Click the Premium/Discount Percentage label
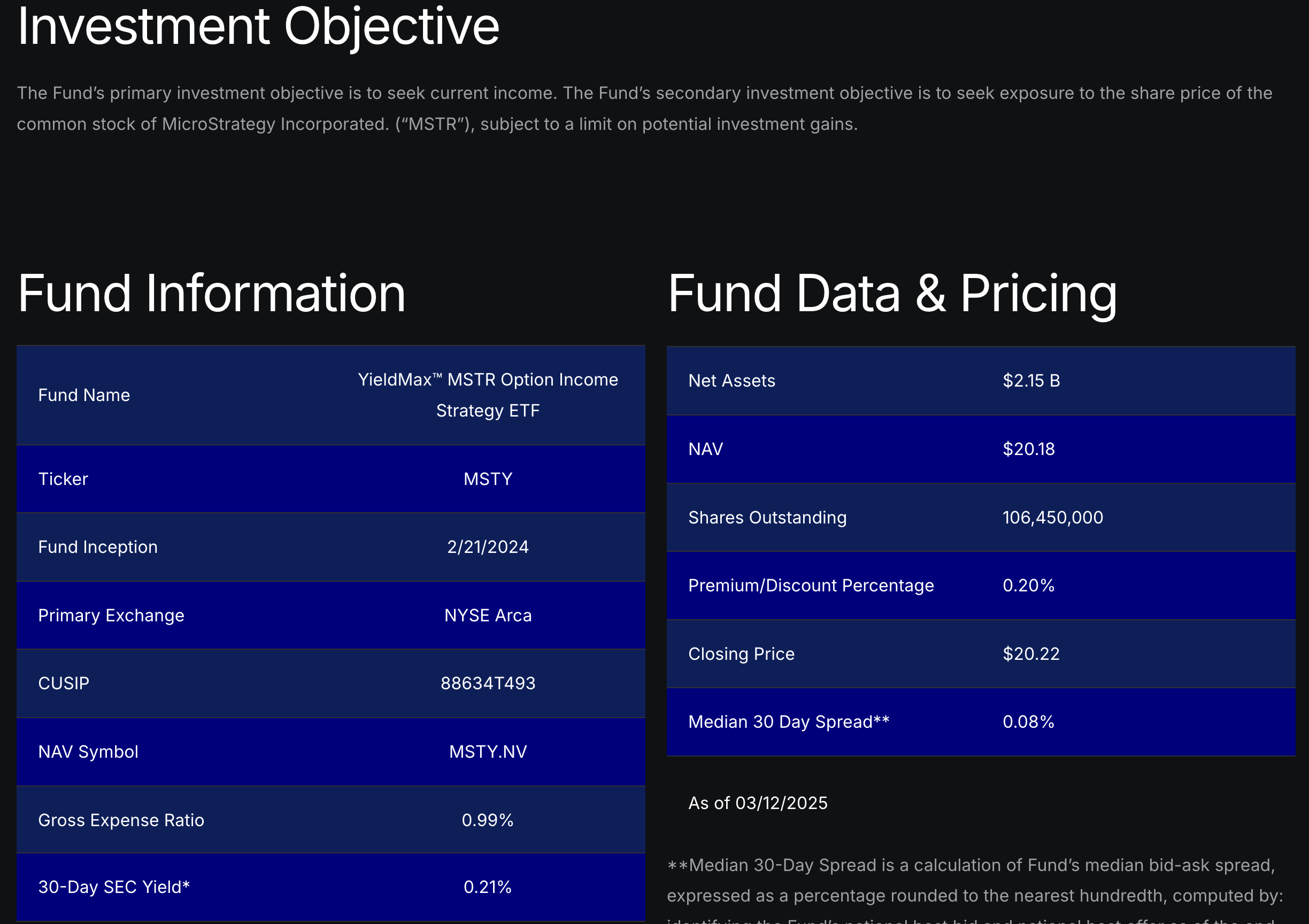 pos(811,586)
